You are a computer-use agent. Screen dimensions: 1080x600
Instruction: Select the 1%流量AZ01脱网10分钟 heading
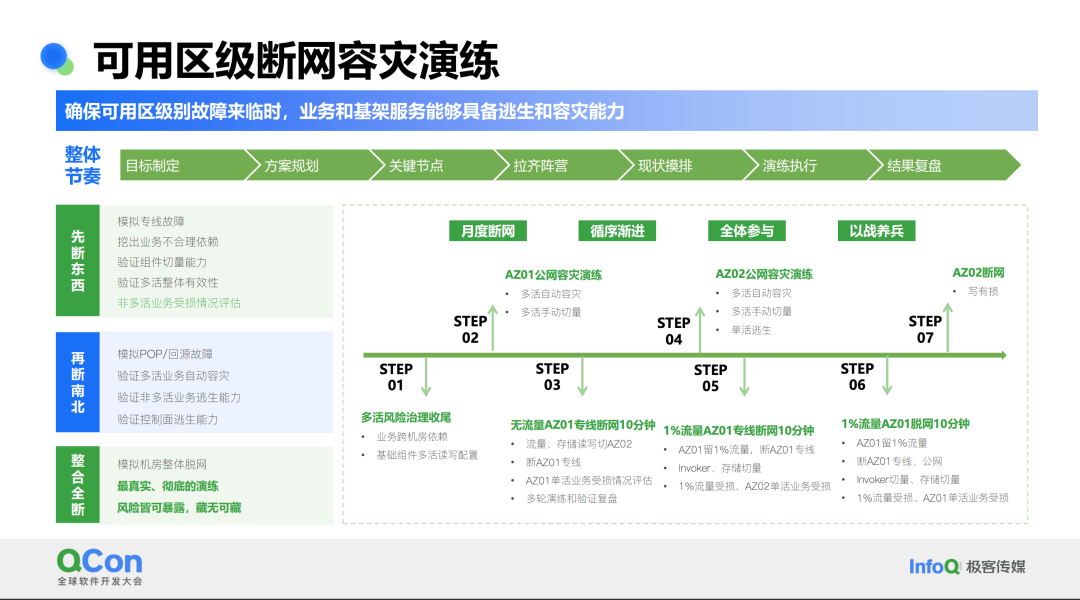point(905,424)
